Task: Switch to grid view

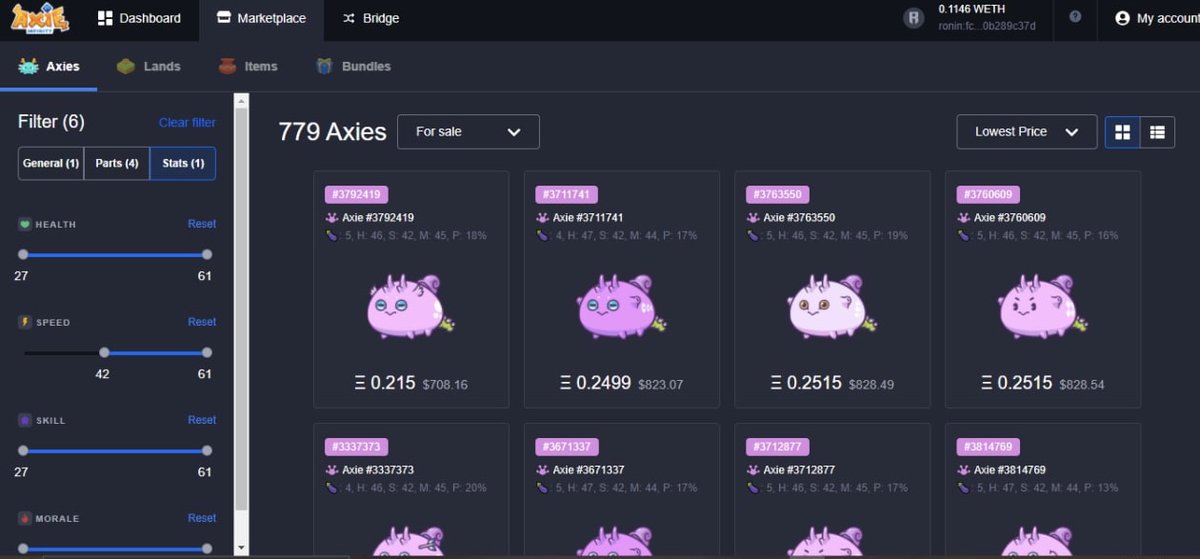Action: pyautogui.click(x=1122, y=132)
